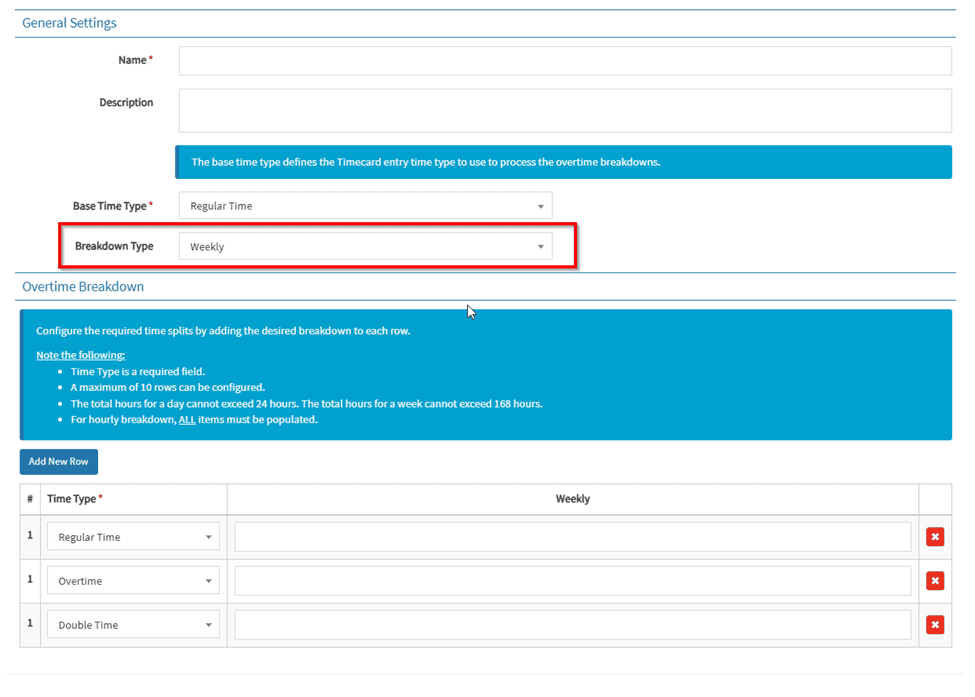
Task: Open Time Type dropdown in first table row
Action: click(133, 537)
